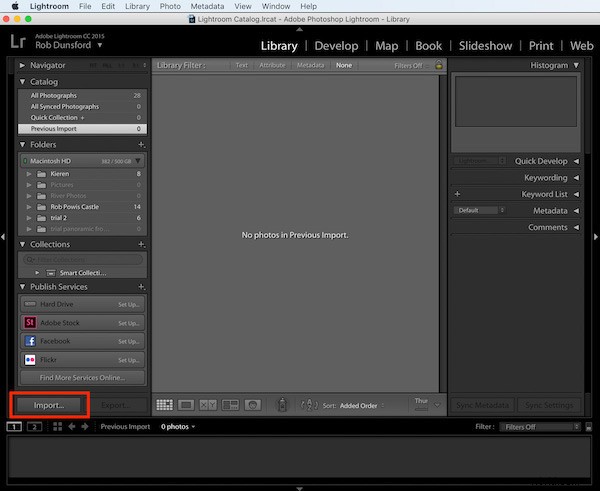Click the Import button
This screenshot has width=600, height=491.
click(x=49, y=405)
